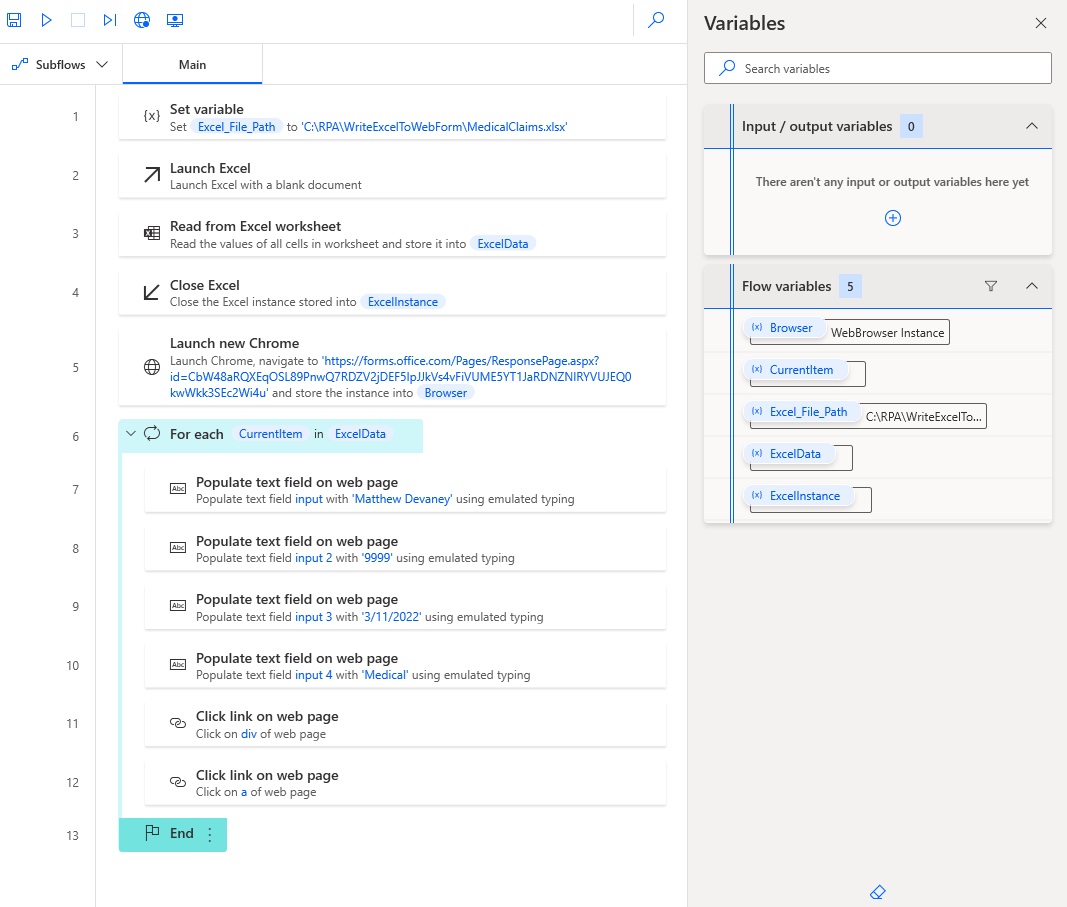The height and width of the screenshot is (907, 1067).
Task: Collapse the For each loop
Action: (130, 433)
